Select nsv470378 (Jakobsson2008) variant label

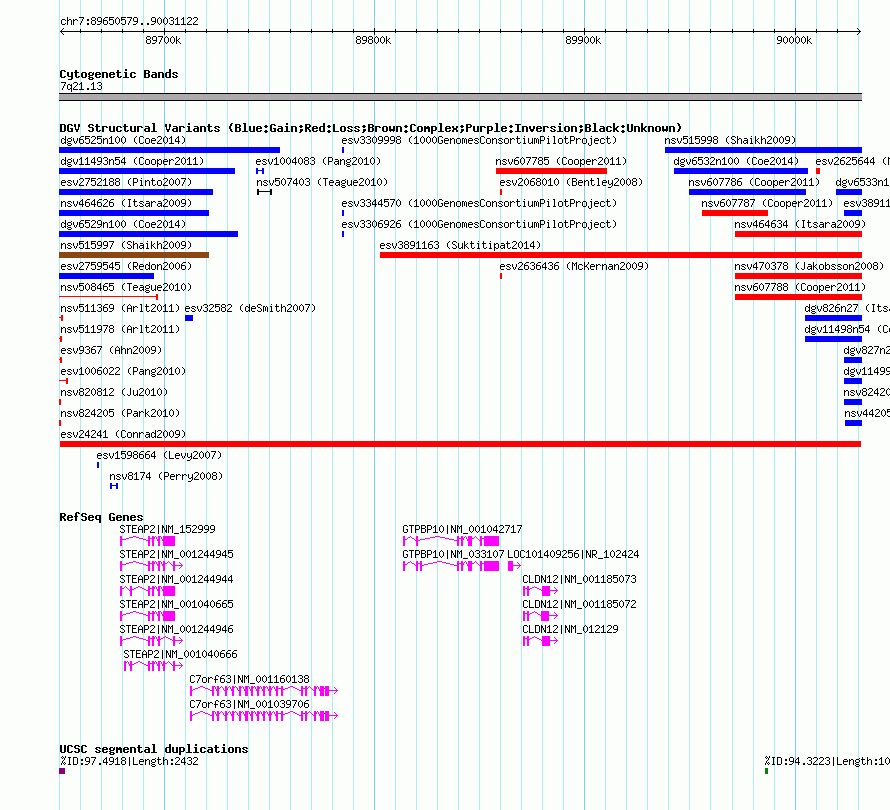(809, 266)
